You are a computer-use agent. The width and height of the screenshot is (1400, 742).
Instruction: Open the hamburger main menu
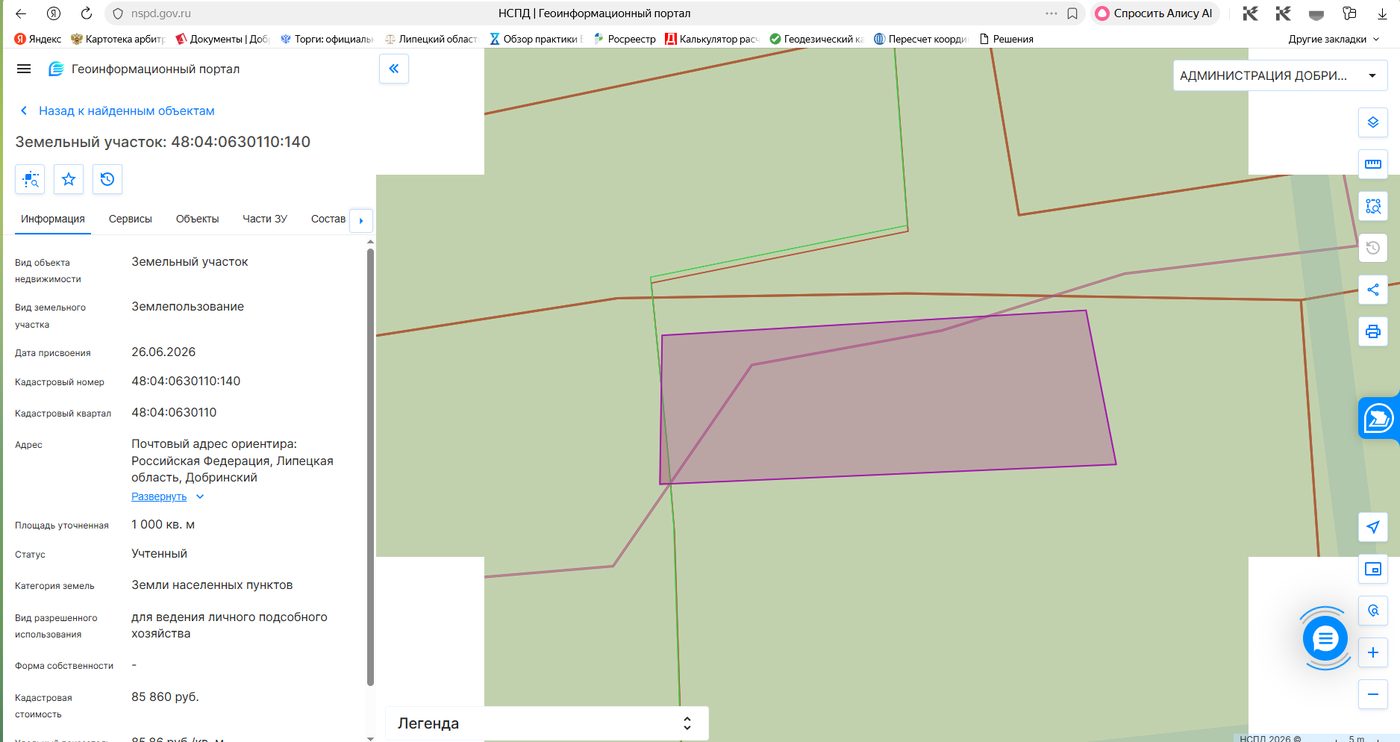point(24,69)
